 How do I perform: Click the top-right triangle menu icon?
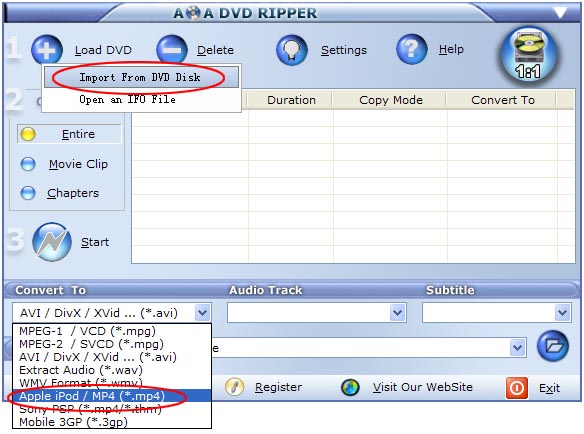(x=560, y=13)
